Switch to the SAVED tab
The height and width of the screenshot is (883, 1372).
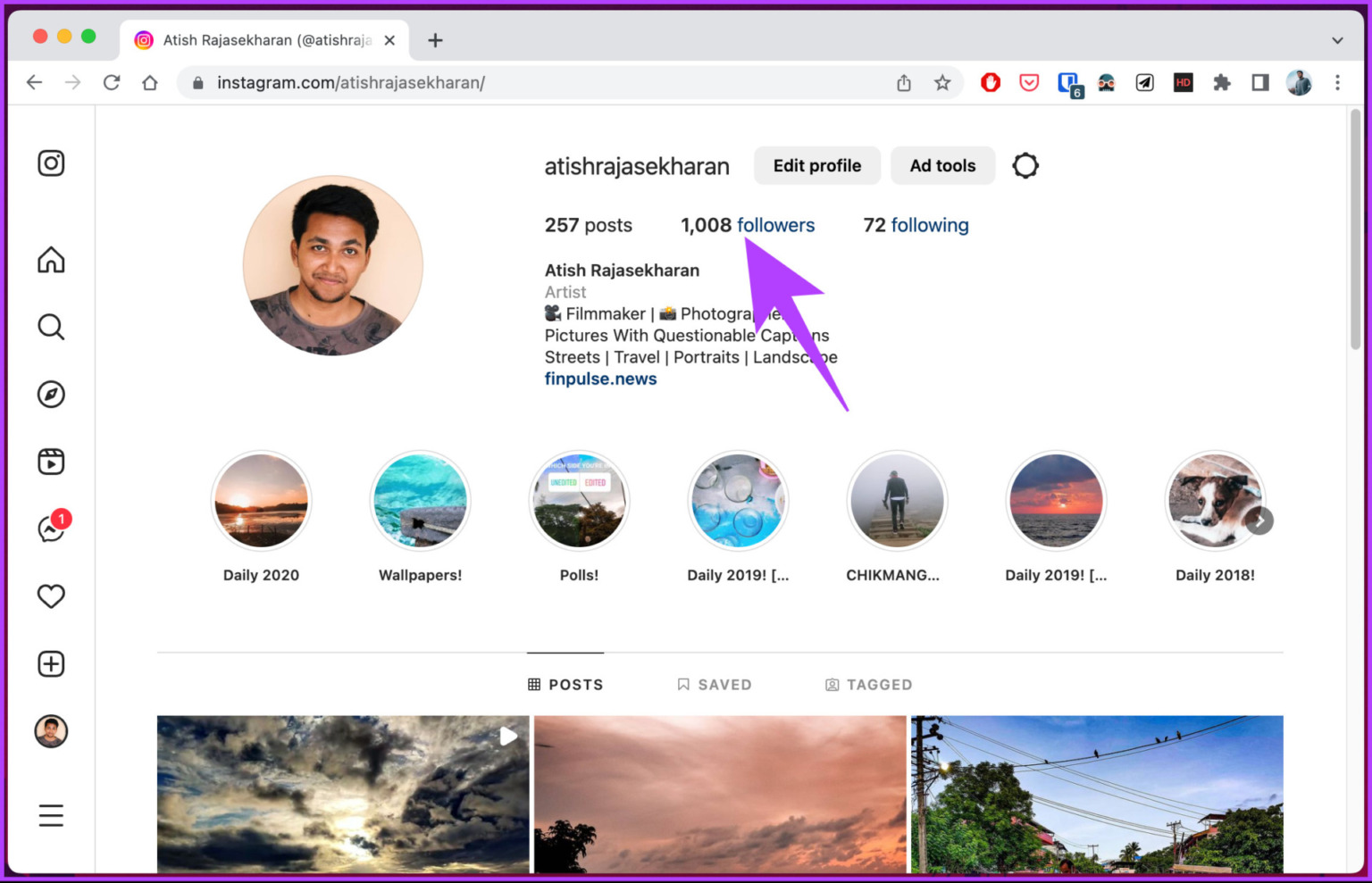(x=715, y=684)
